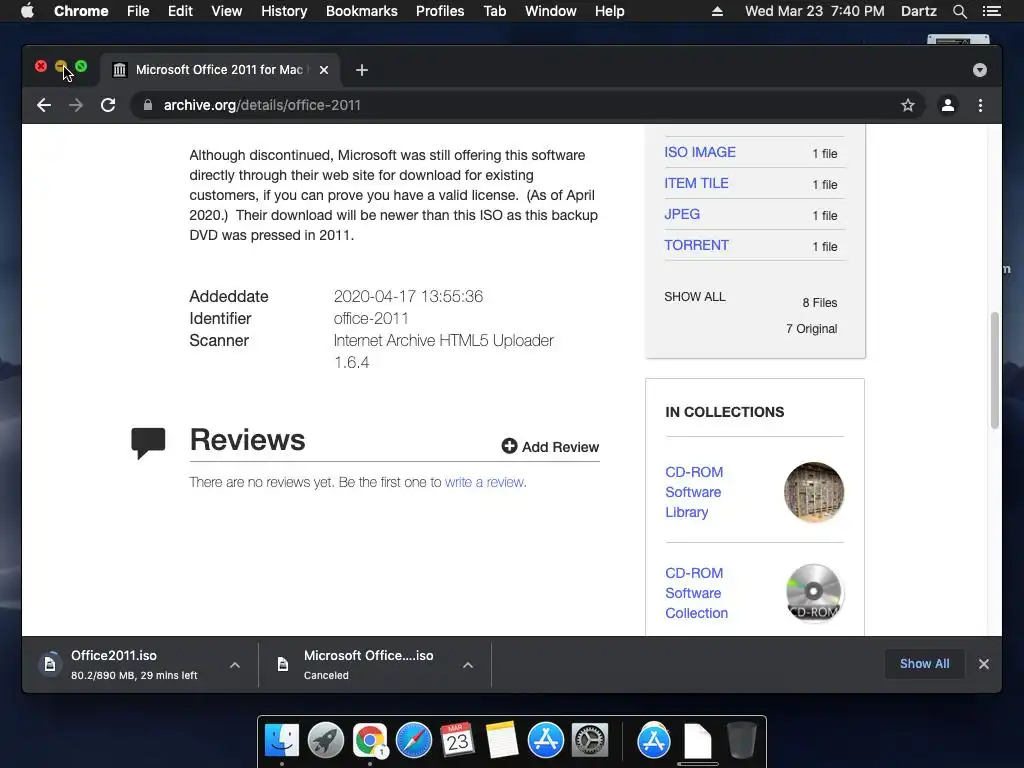Open System Preferences gear in Dock
1024x768 pixels.
click(x=590, y=740)
